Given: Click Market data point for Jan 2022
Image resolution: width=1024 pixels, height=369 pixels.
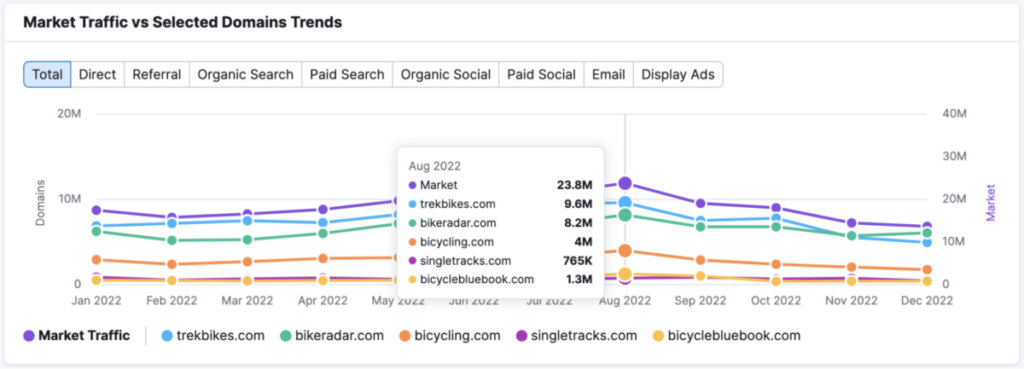Looking at the screenshot, I should (x=97, y=210).
